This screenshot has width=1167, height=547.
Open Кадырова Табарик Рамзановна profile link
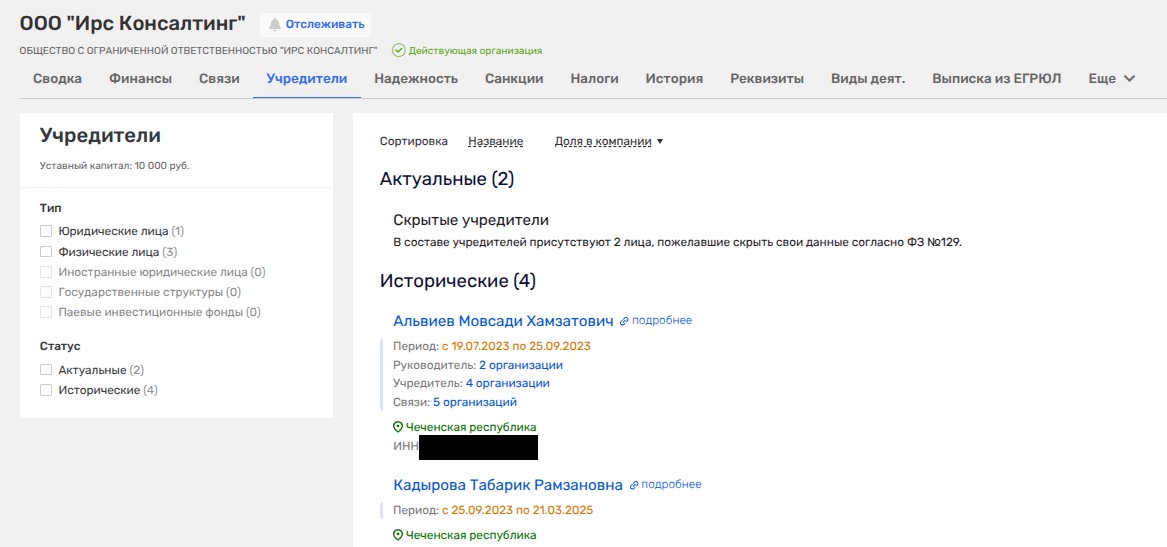tap(508, 485)
